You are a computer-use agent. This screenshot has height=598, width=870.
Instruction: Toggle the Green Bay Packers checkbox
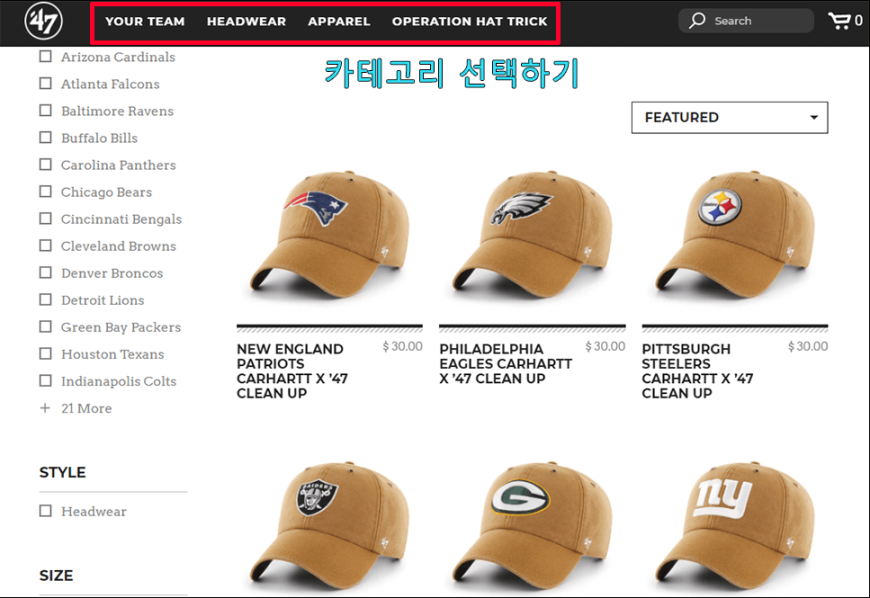tap(45, 327)
